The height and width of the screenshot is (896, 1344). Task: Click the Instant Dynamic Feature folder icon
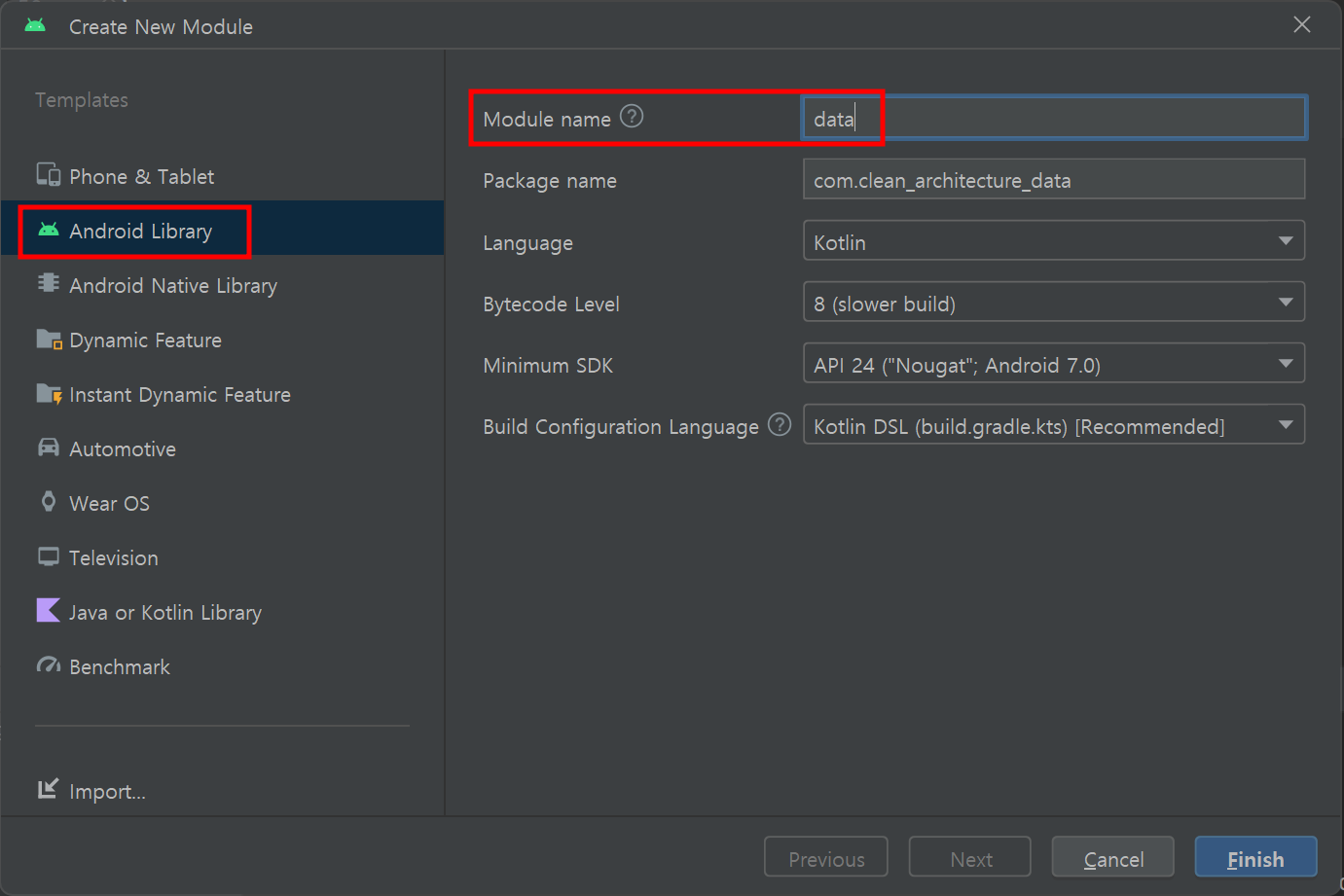[49, 393]
